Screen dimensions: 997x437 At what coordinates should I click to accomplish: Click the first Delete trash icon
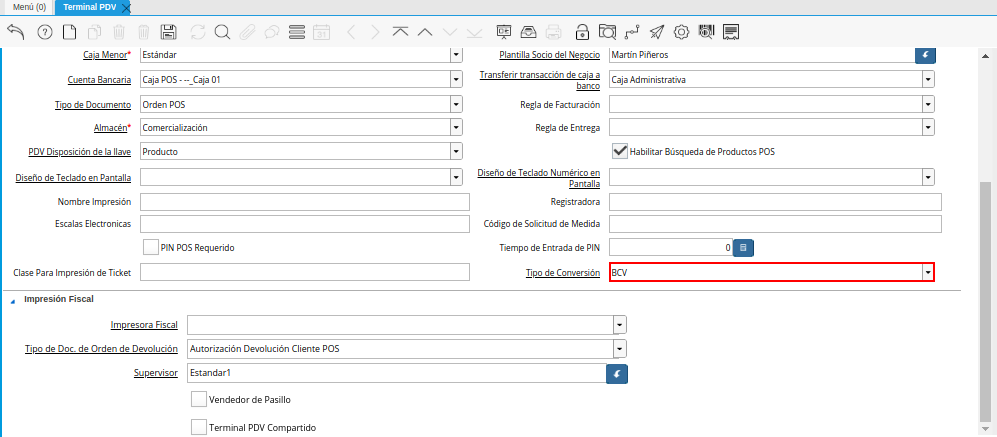click(120, 32)
